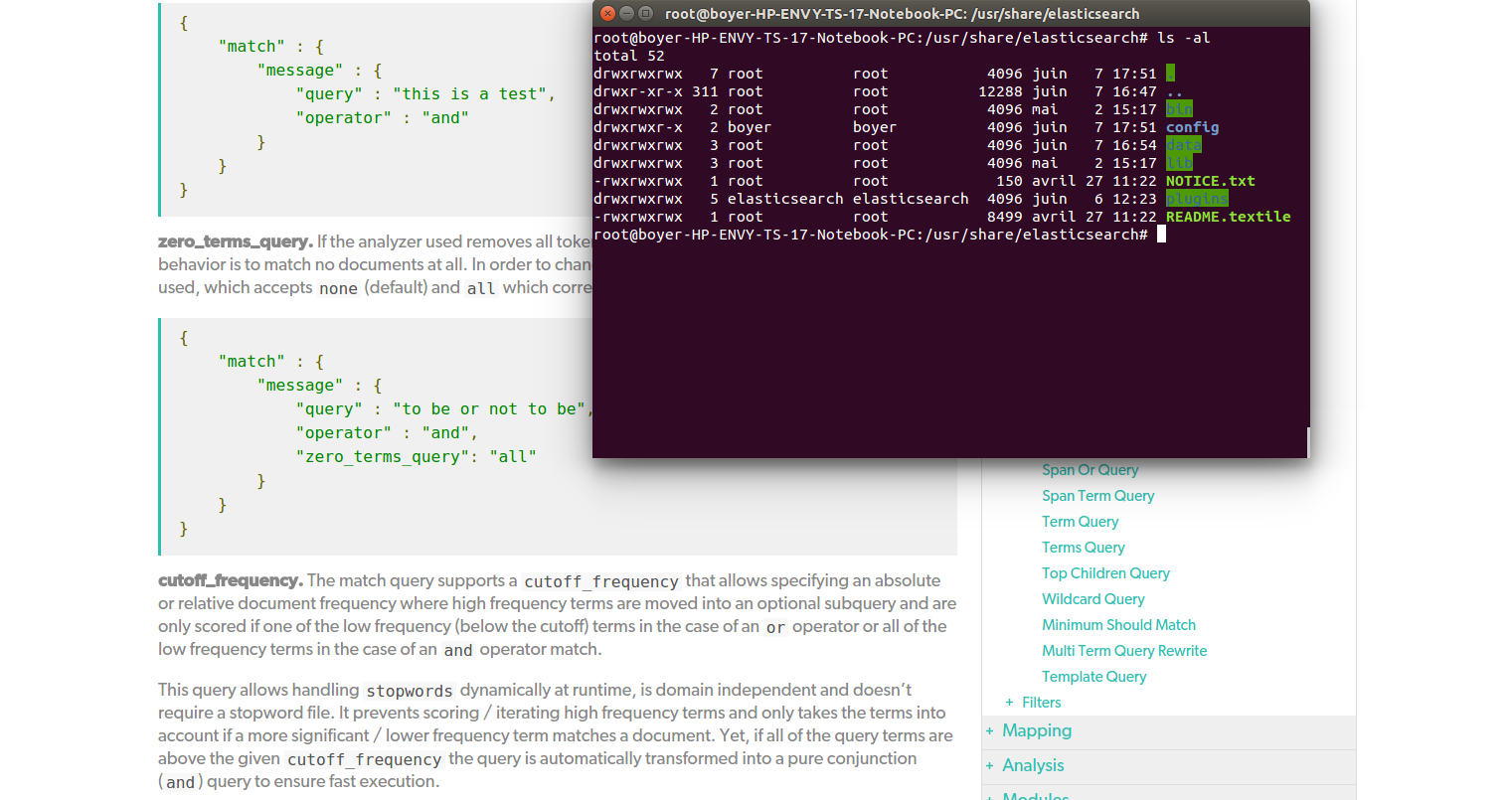
Task: Open the Wildcard Query link
Action: tap(1092, 599)
